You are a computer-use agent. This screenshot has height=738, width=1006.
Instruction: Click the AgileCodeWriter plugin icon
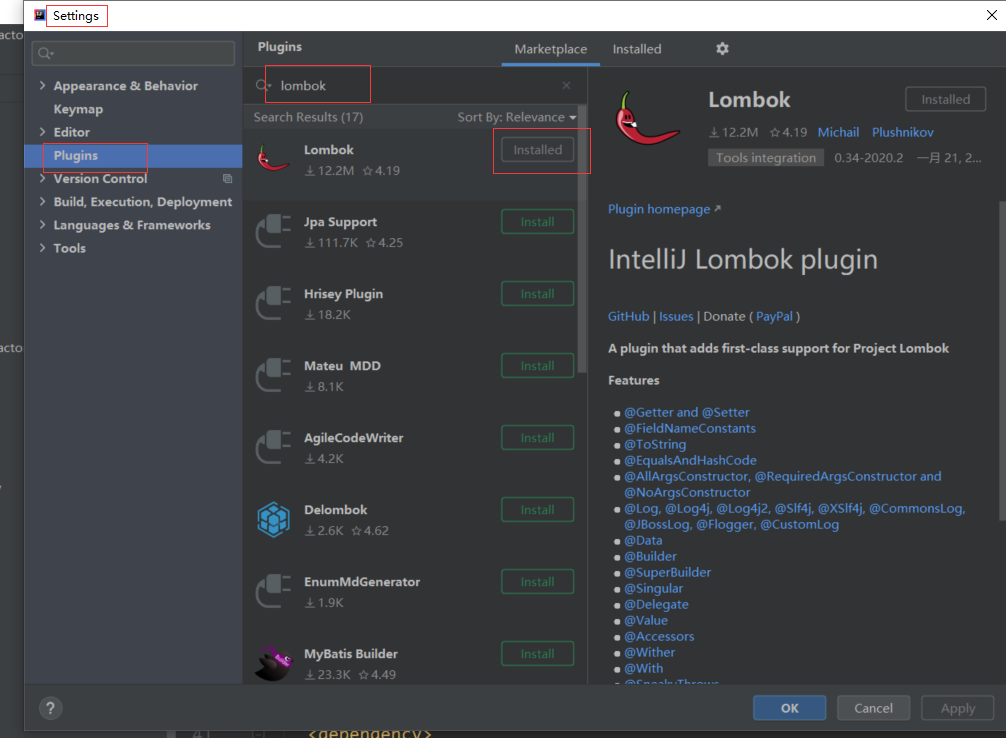(273, 447)
